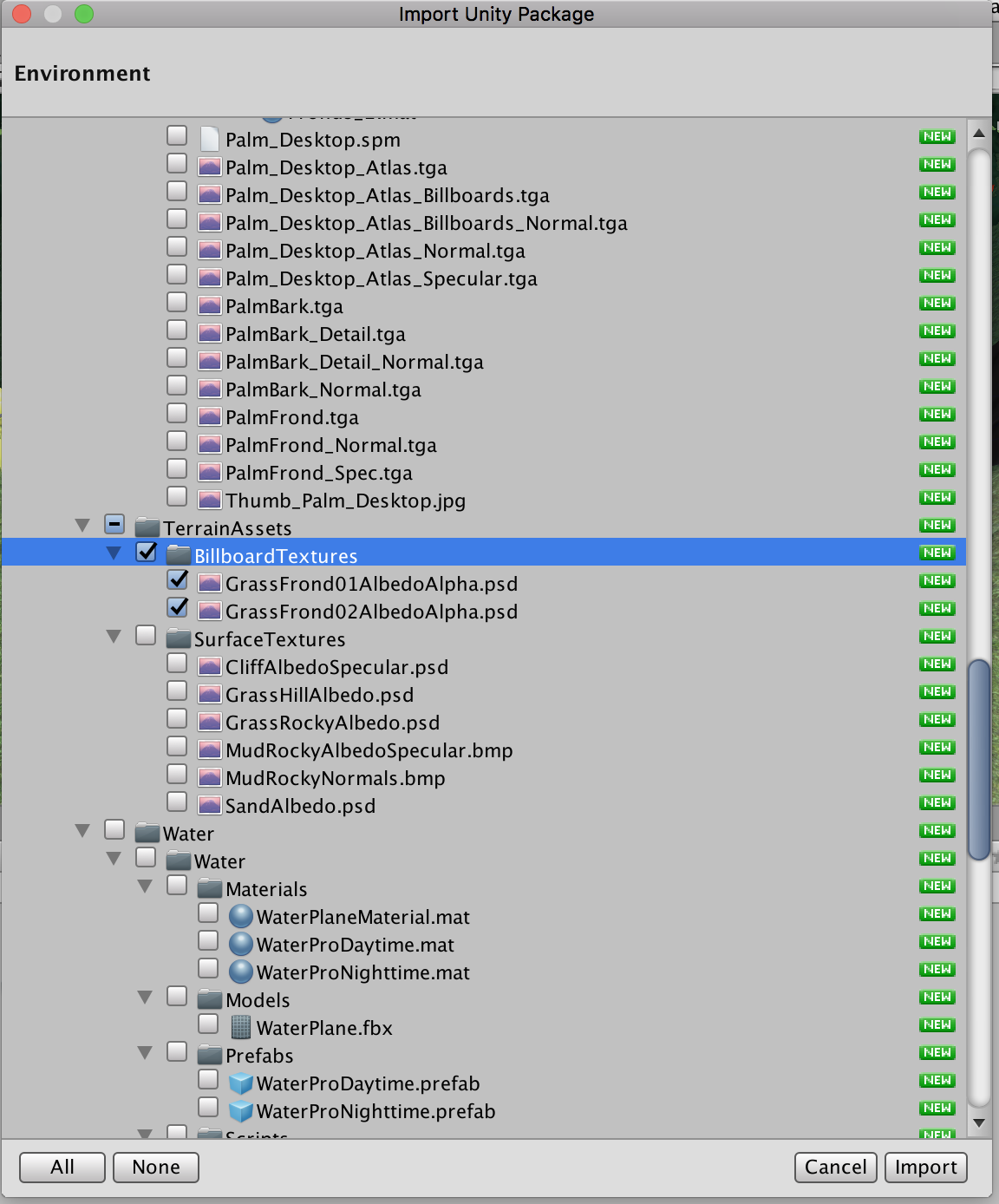Uncheck the BillboardTextures checkbox
This screenshot has height=1204, width=999.
(x=147, y=552)
